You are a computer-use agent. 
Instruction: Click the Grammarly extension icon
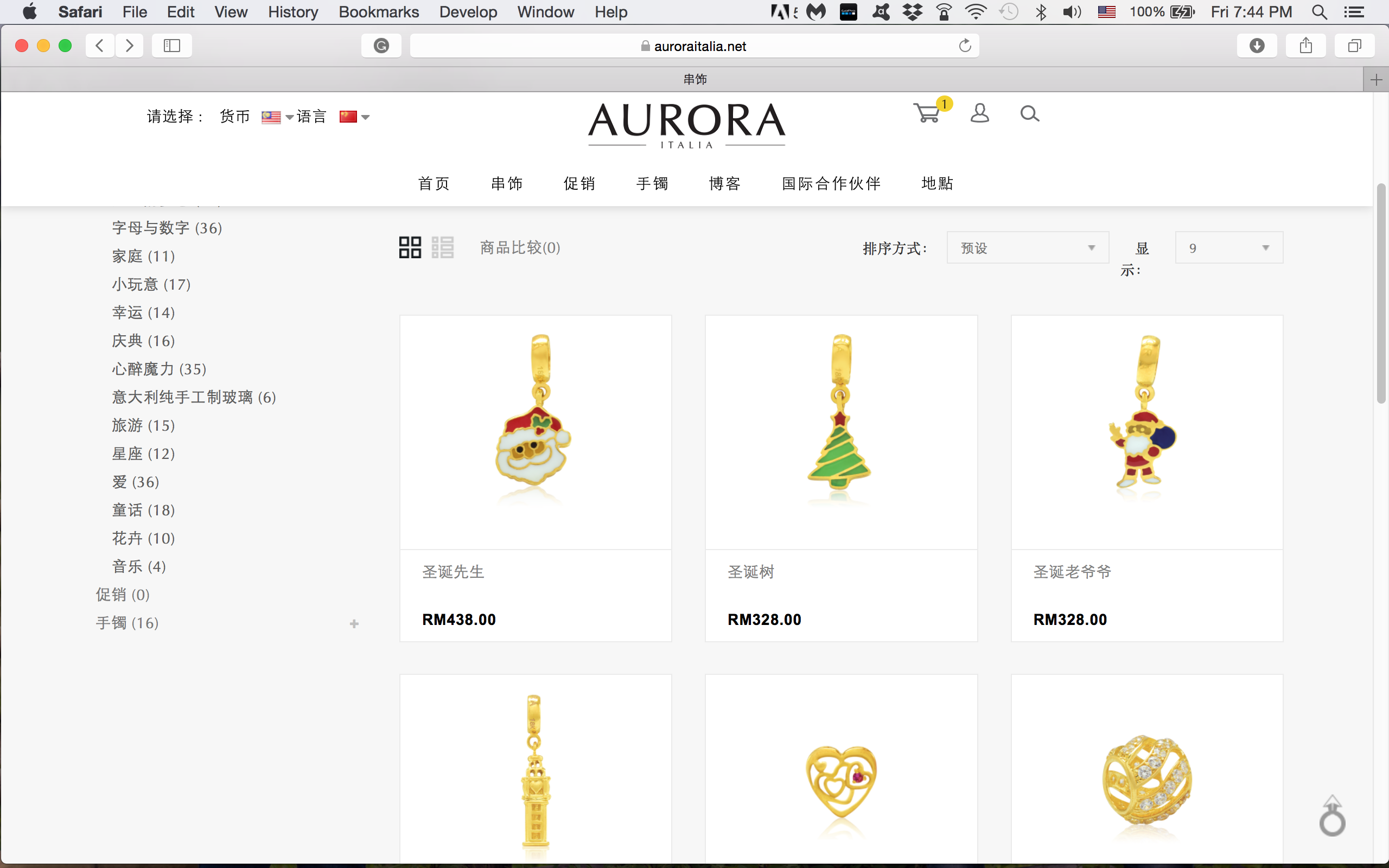point(381,46)
